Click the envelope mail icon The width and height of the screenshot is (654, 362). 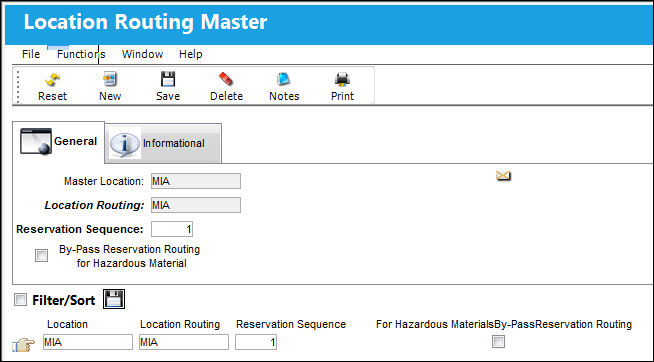pos(503,176)
